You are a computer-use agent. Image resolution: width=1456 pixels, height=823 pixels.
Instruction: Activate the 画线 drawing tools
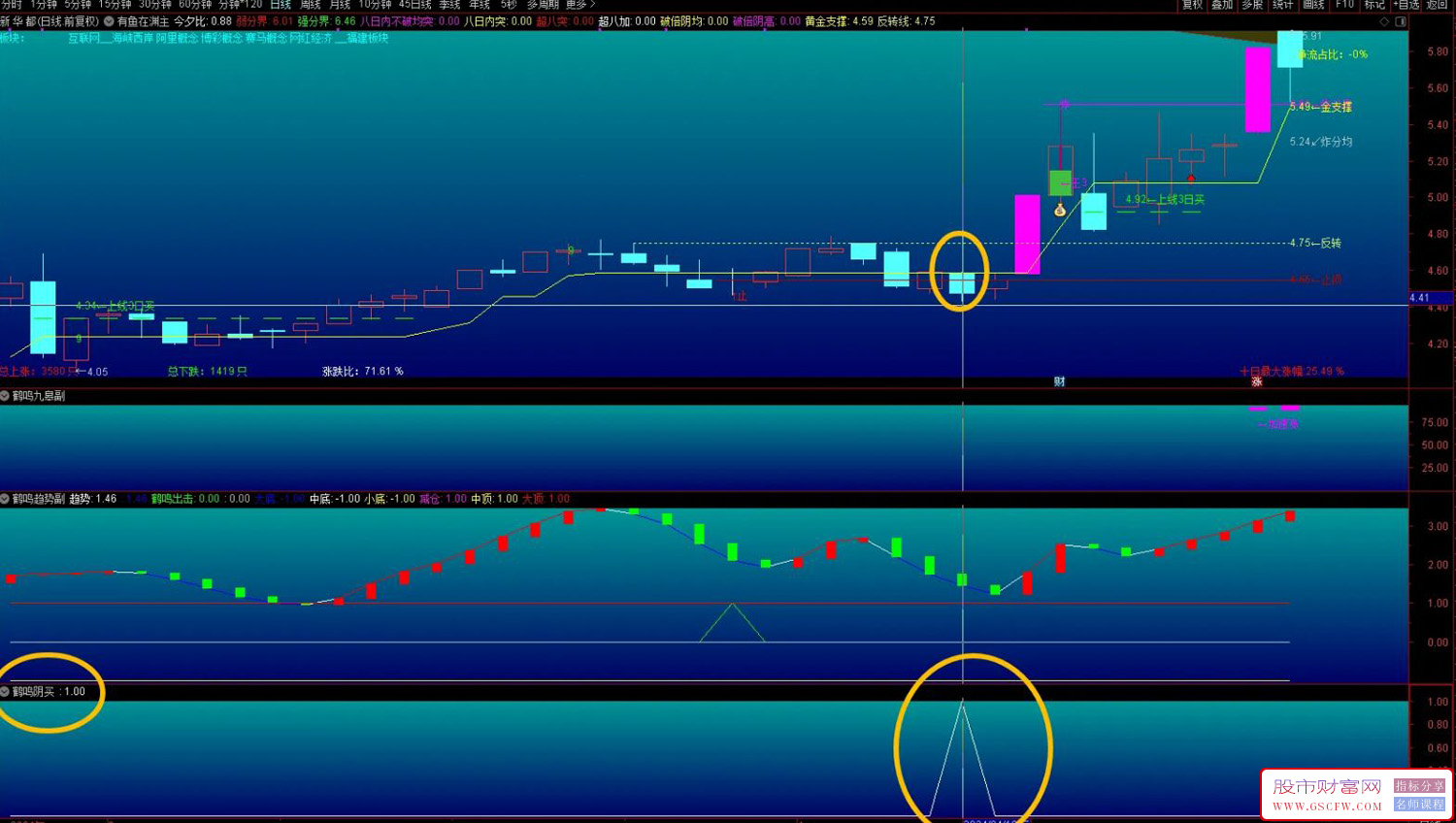tap(1313, 5)
